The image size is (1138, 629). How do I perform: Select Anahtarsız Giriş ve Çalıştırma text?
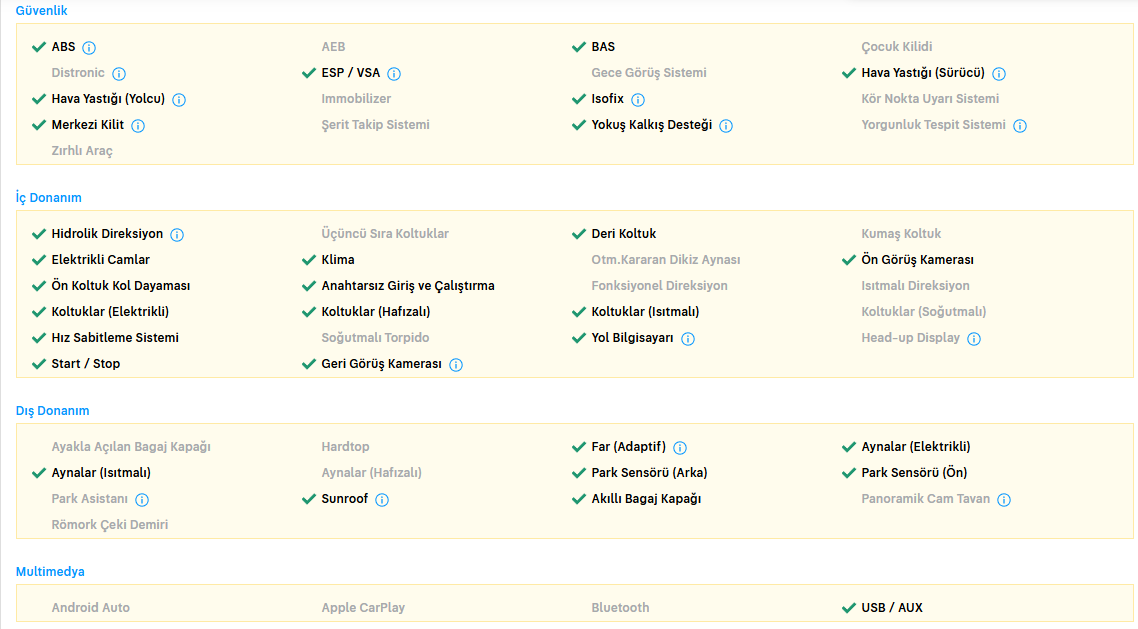408,287
